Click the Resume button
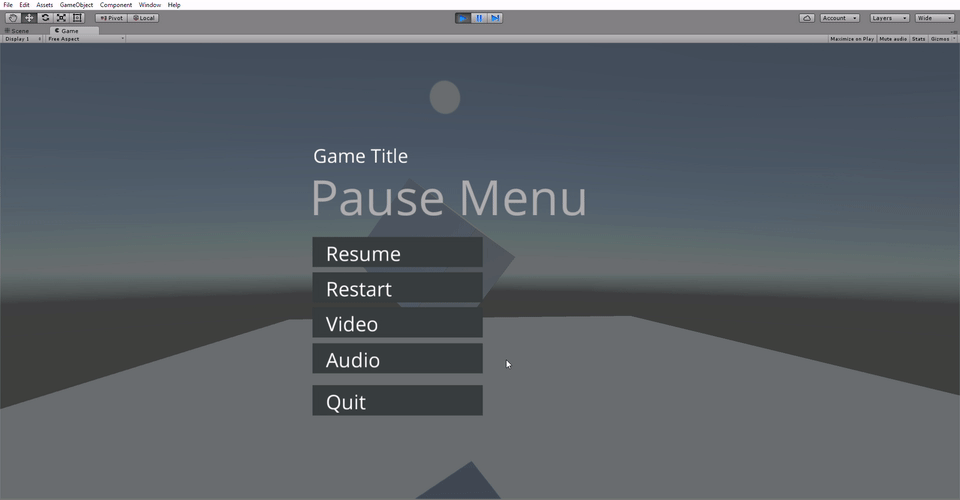 (x=397, y=252)
